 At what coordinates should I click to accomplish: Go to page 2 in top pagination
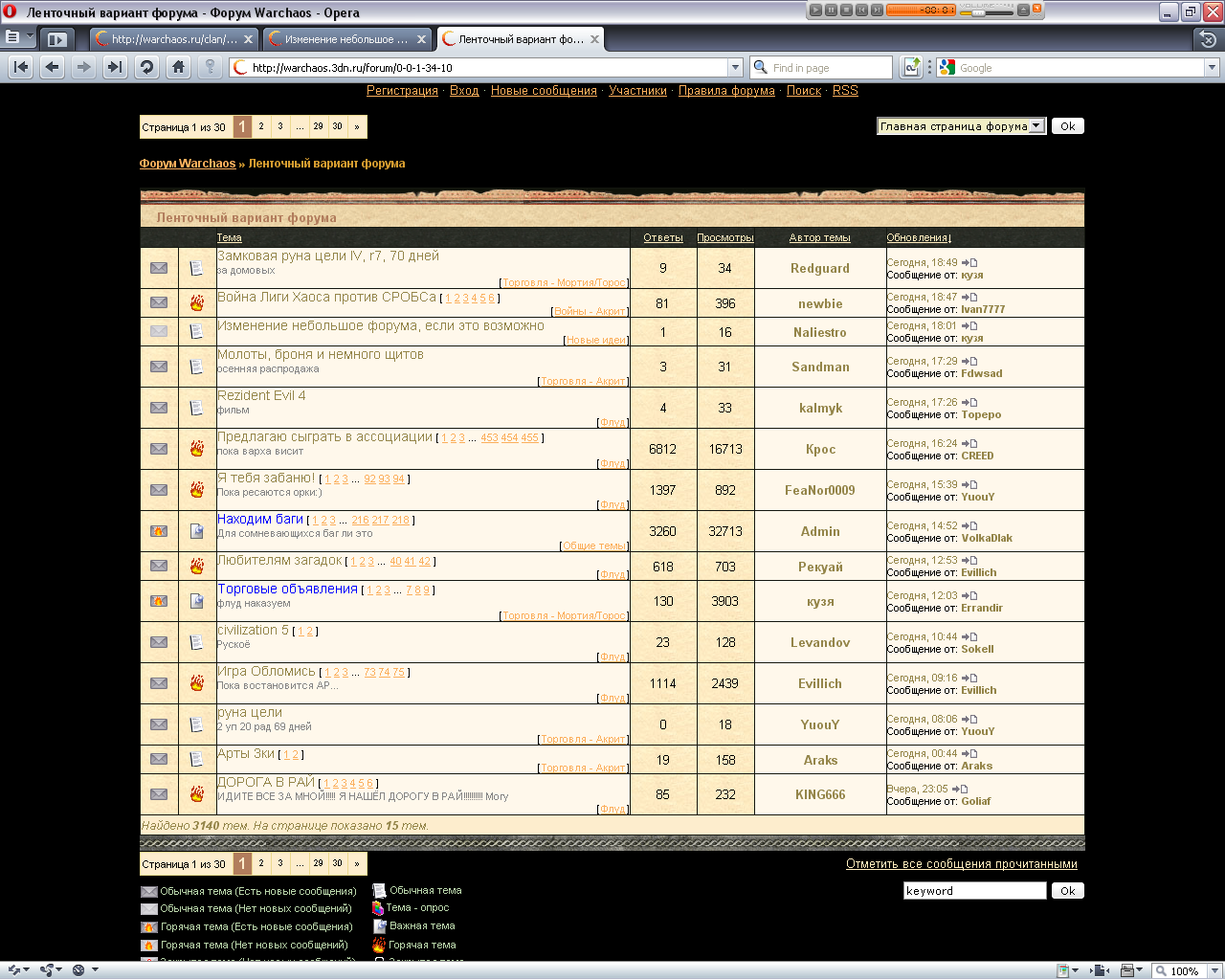[261, 126]
